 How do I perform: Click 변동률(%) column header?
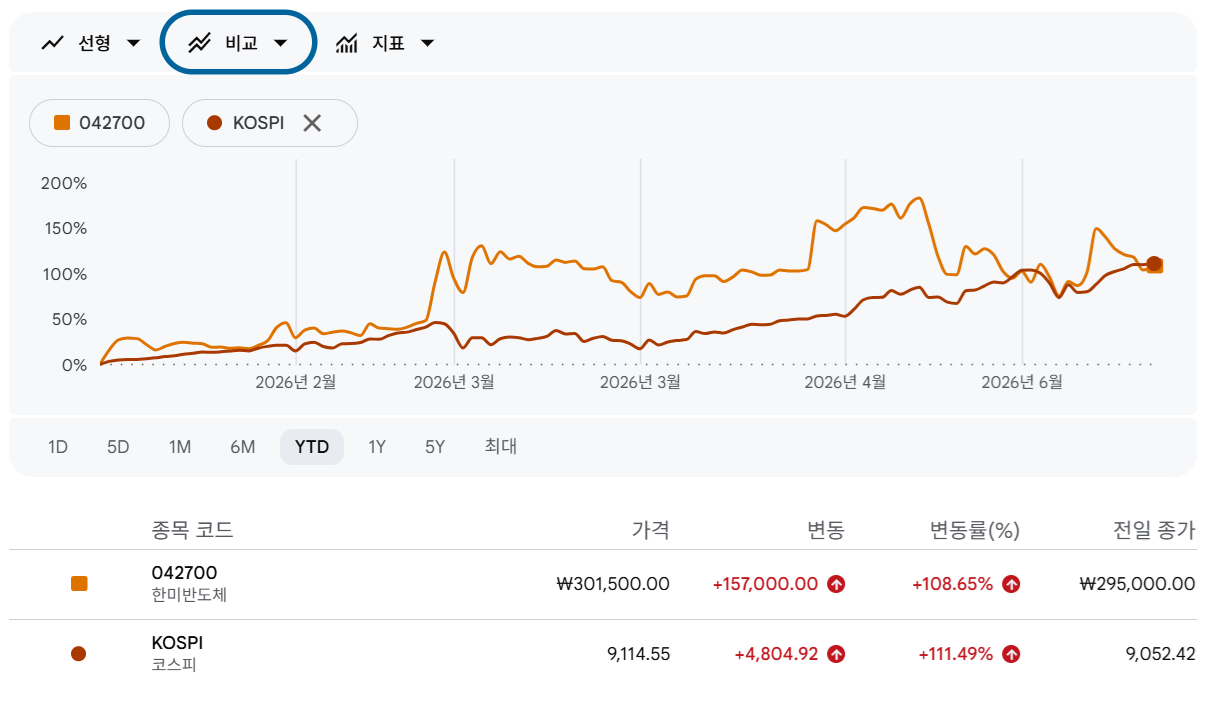(975, 530)
